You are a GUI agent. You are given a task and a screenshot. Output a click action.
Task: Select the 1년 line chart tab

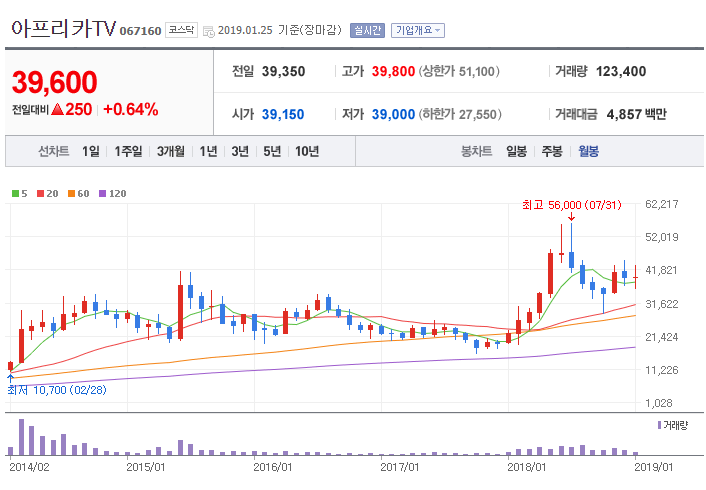(x=208, y=151)
